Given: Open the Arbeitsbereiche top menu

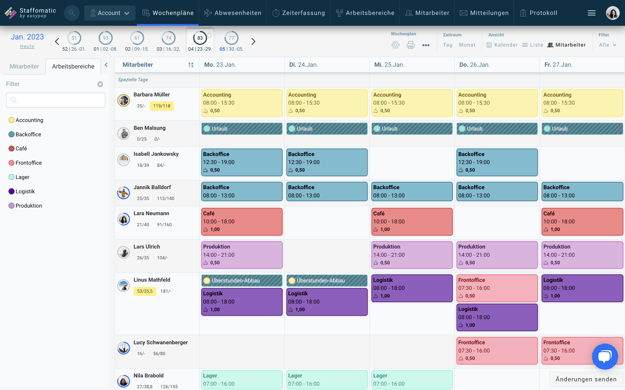Looking at the screenshot, I should point(365,13).
